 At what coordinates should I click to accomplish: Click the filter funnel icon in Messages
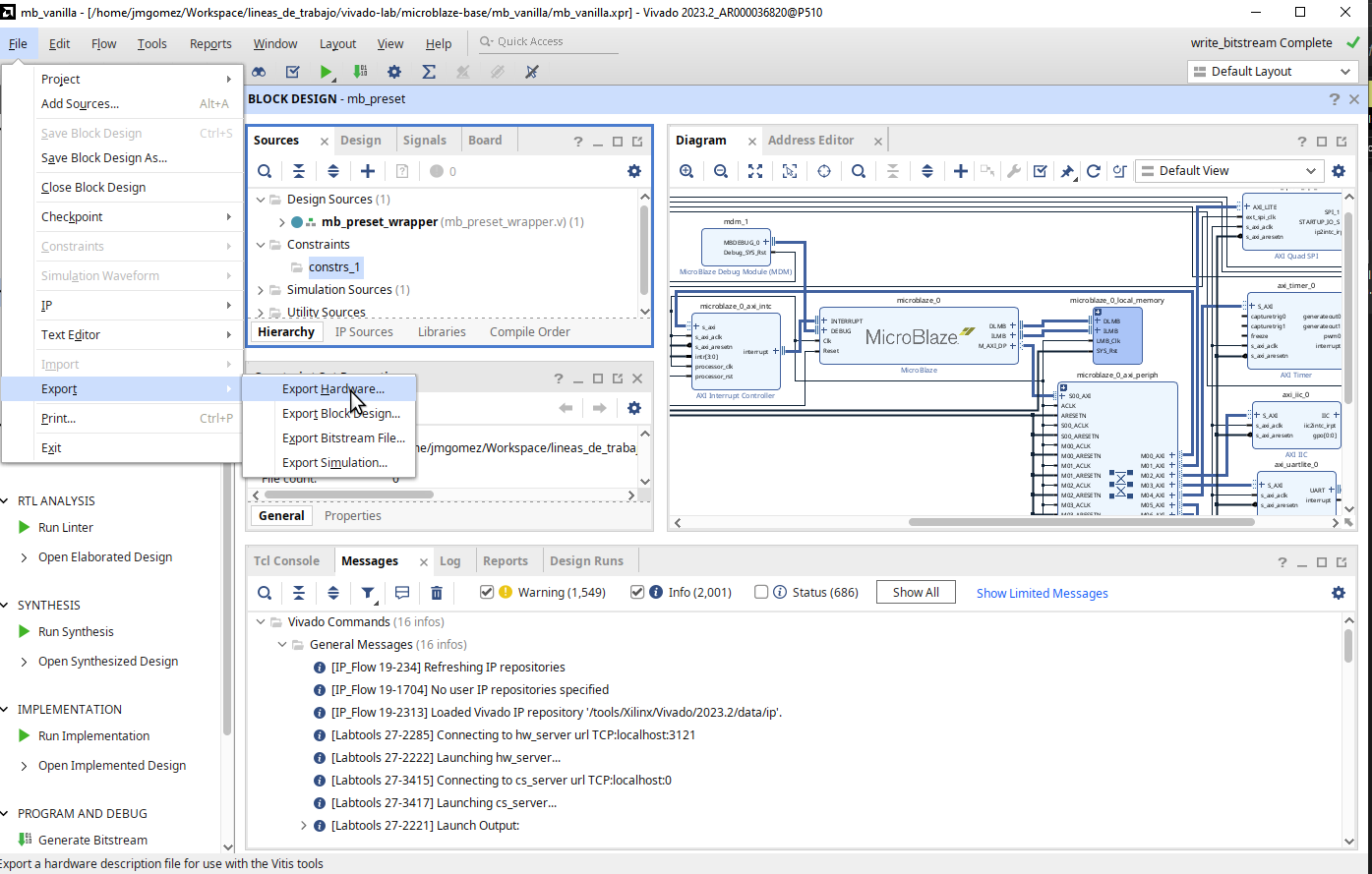point(368,593)
